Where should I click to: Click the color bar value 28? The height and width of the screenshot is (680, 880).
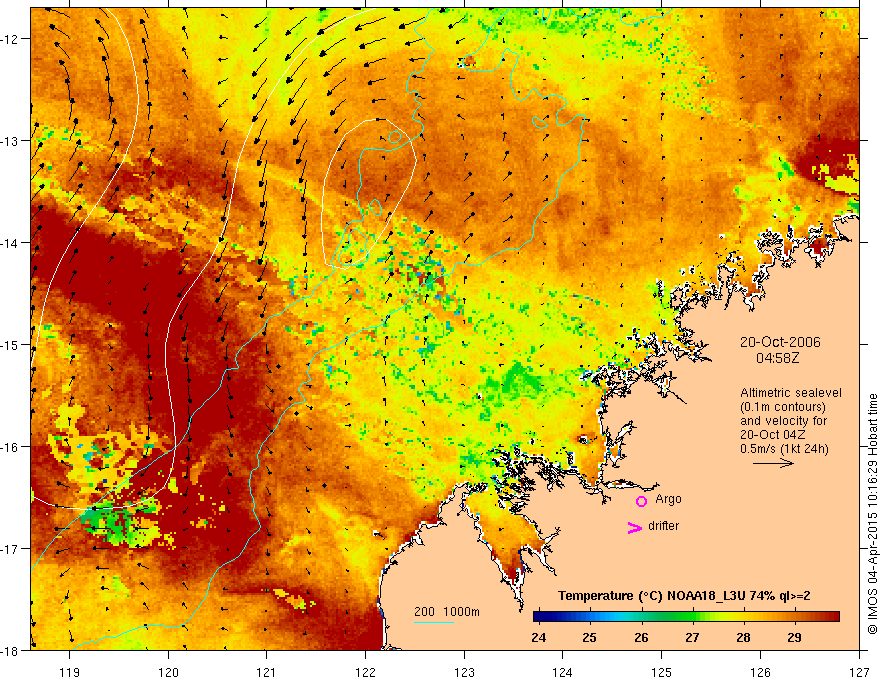pos(743,637)
